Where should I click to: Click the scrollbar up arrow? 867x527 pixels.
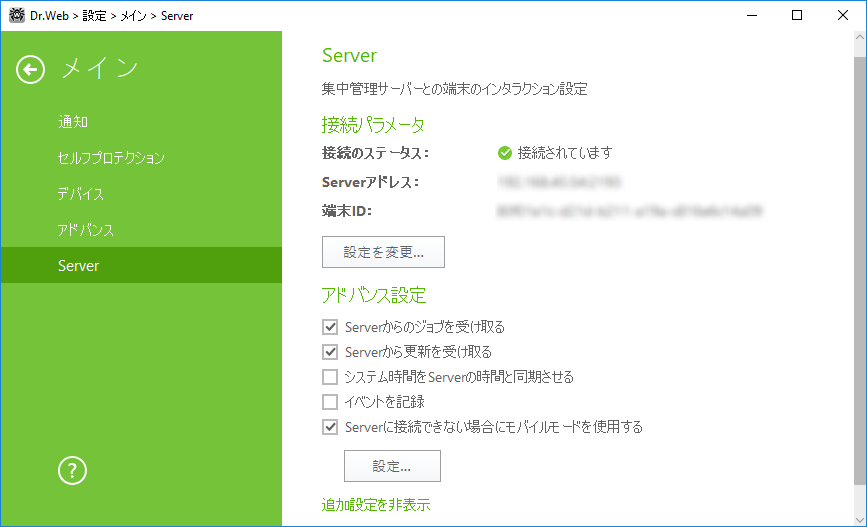click(x=860, y=38)
